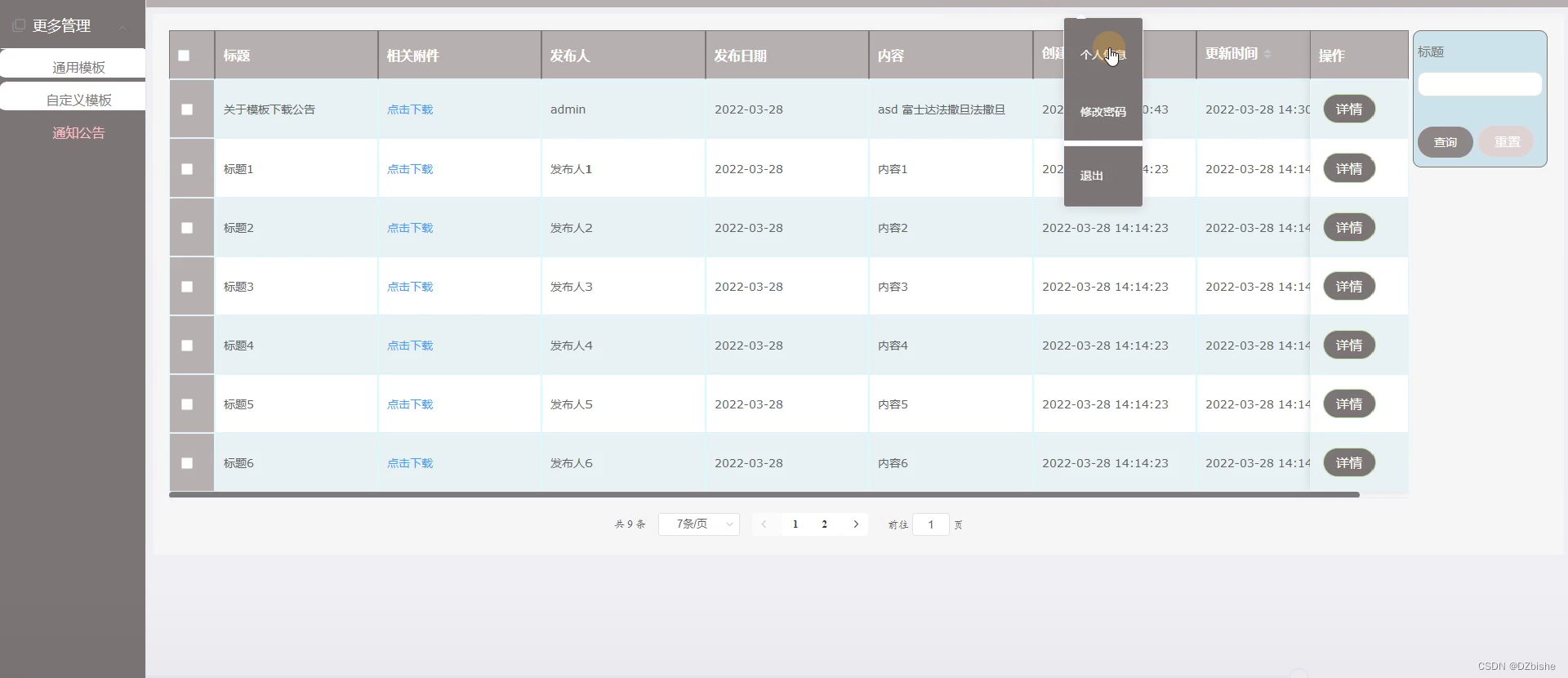This screenshot has width=1568, height=678.
Task: Click the table's horizontal scrollbar
Action: click(764, 494)
